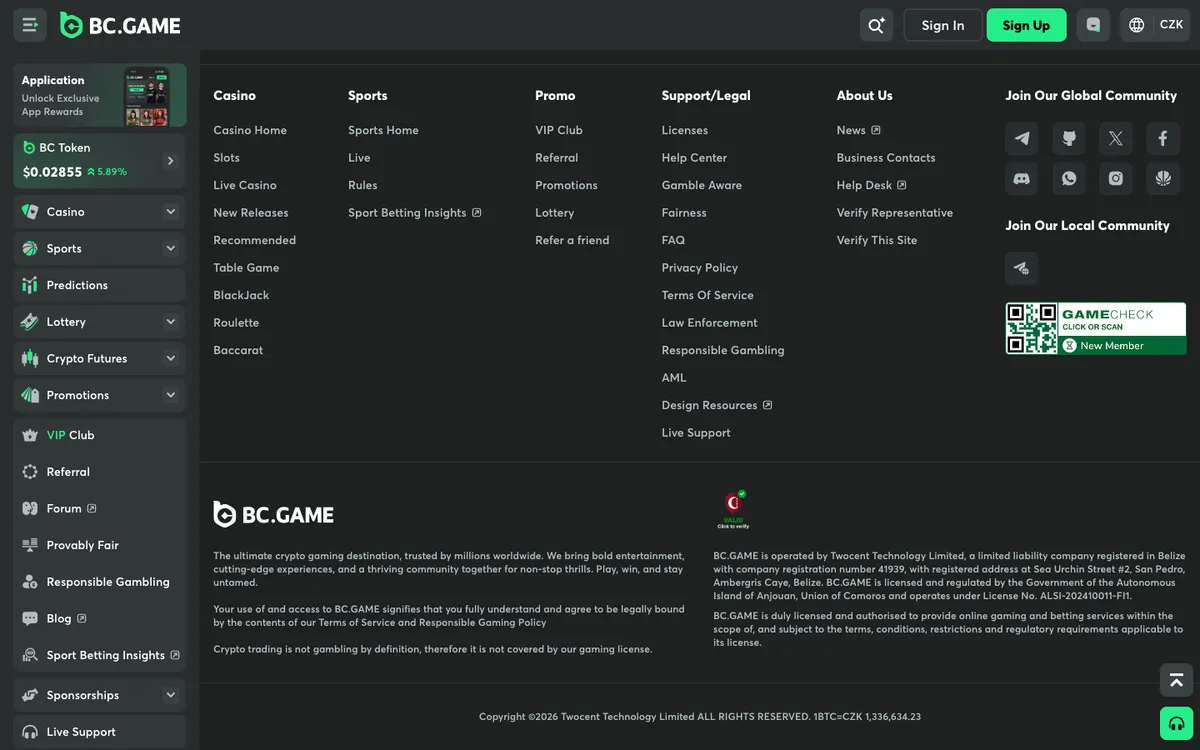Click the Application app rewards banner
Image resolution: width=1200 pixels, height=750 pixels.
100,95
